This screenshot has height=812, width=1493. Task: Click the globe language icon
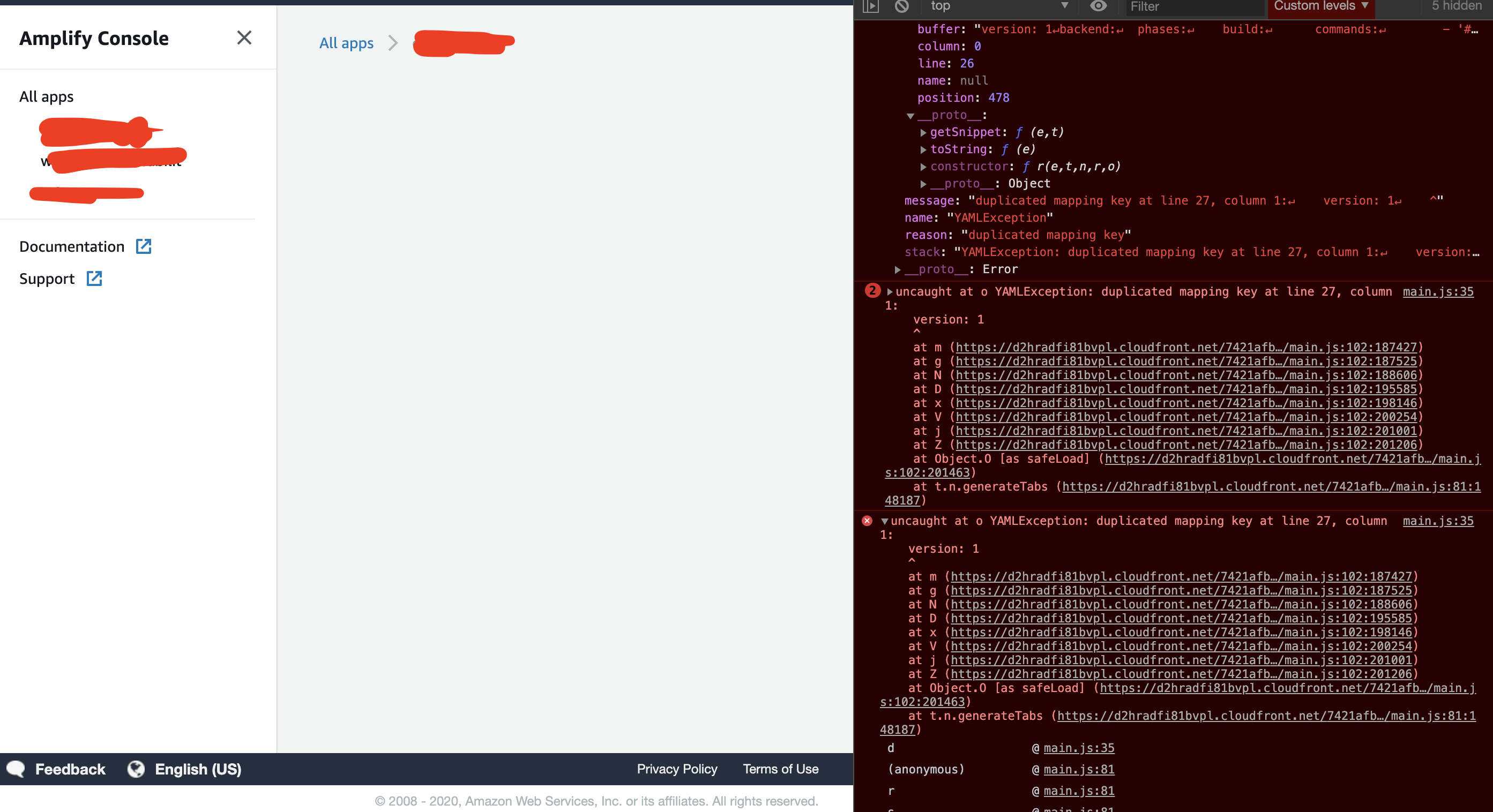[136, 769]
